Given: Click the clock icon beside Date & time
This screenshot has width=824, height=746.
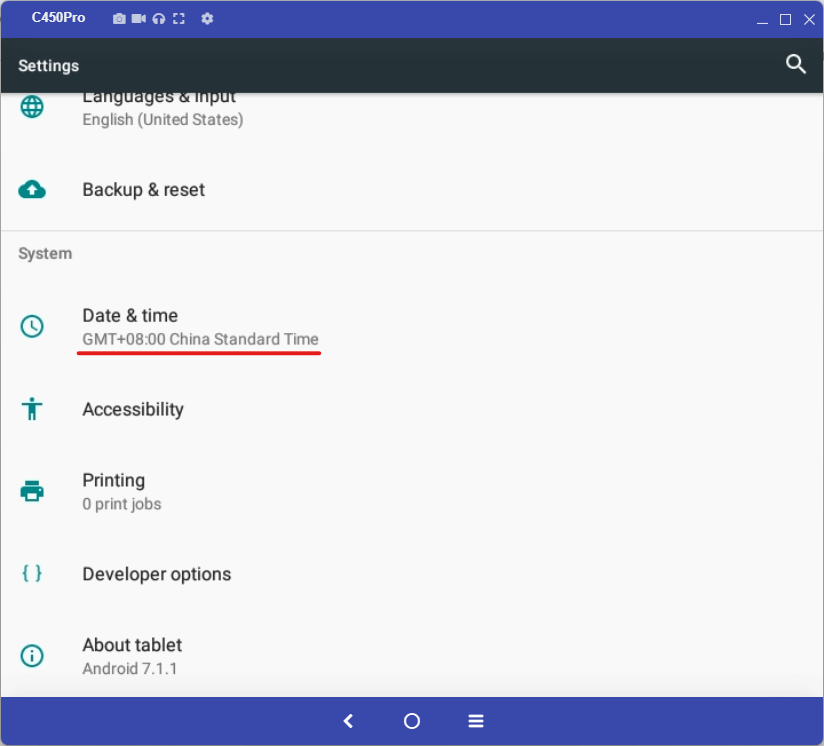Looking at the screenshot, I should [x=32, y=326].
